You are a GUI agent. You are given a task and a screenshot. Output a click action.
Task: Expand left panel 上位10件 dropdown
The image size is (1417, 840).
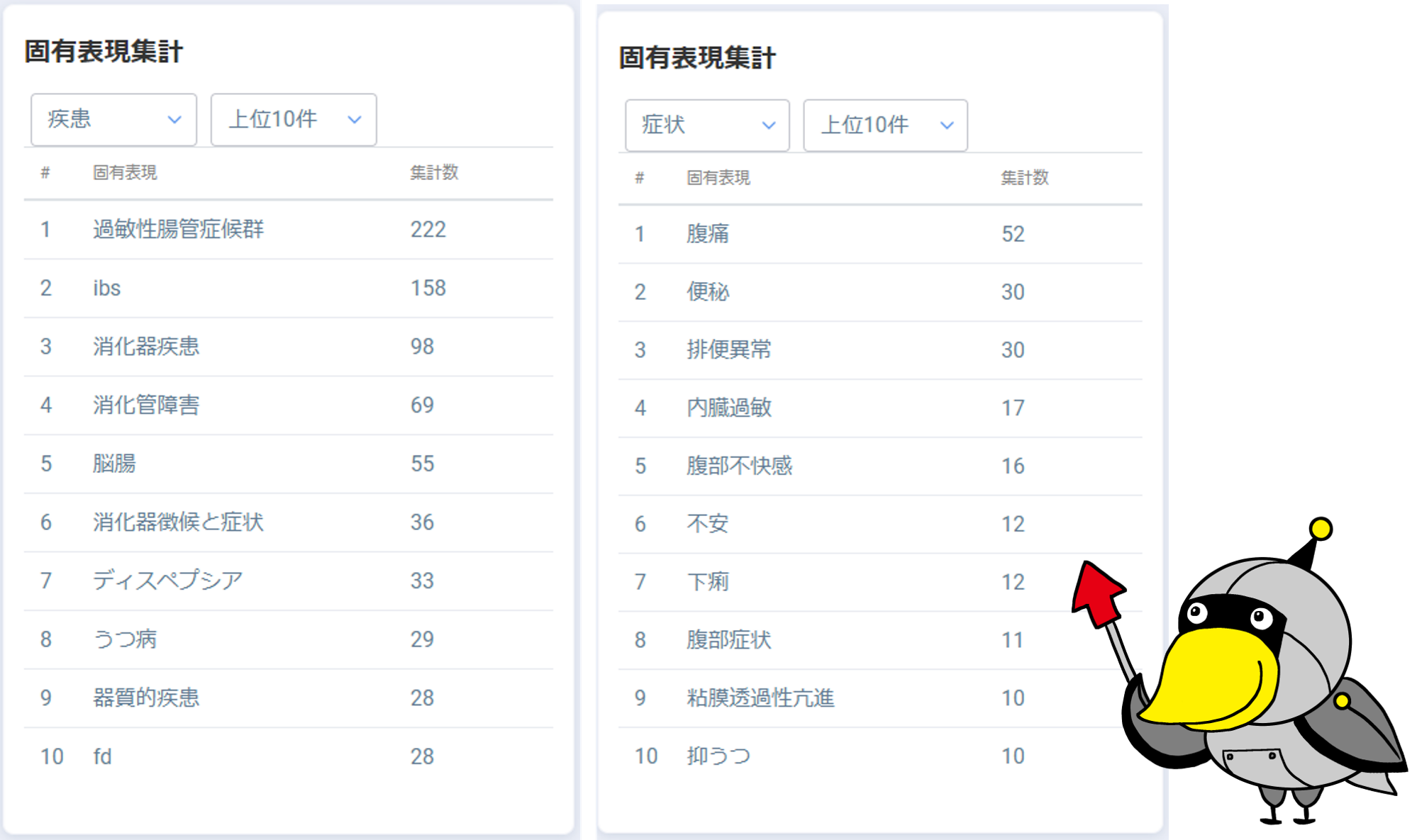[x=294, y=120]
